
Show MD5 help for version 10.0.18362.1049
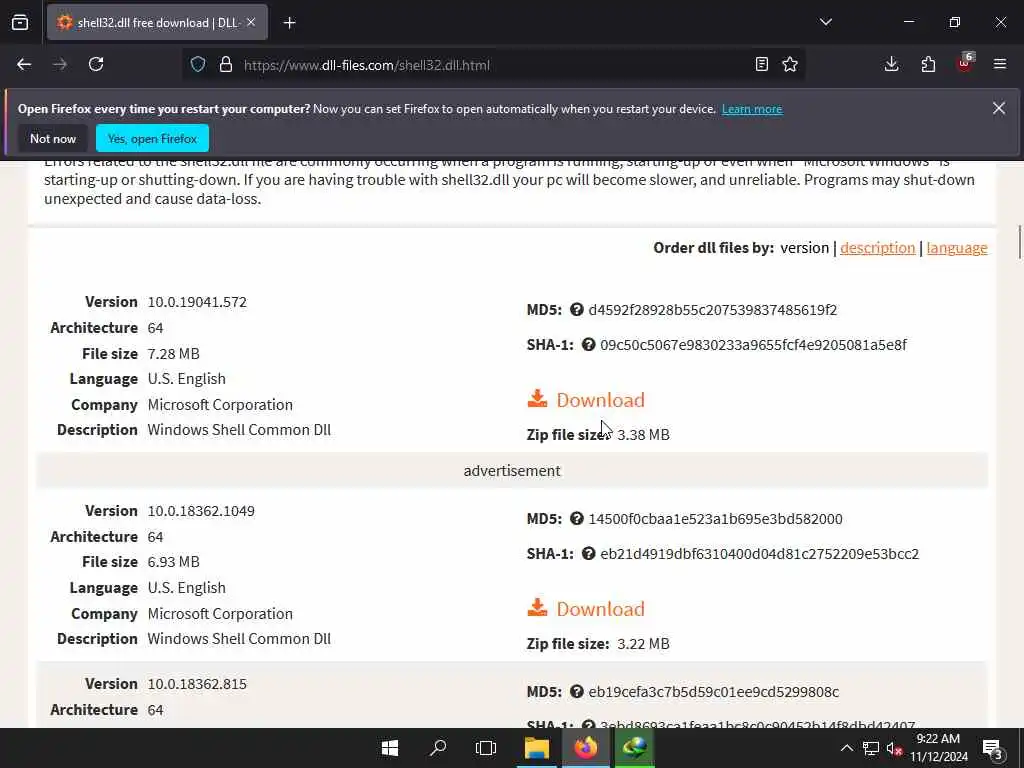(577, 519)
